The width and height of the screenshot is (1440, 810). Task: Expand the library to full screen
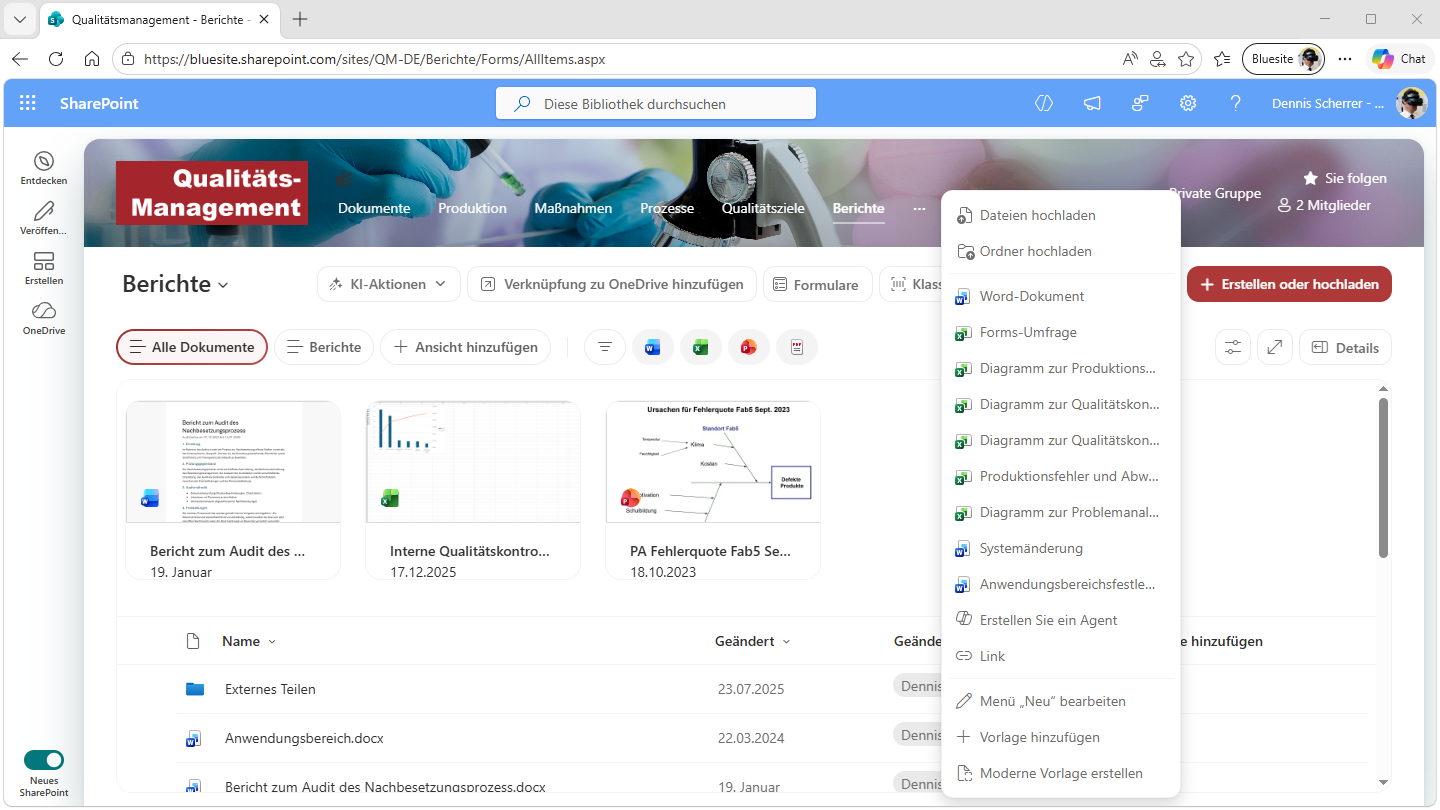point(1275,347)
